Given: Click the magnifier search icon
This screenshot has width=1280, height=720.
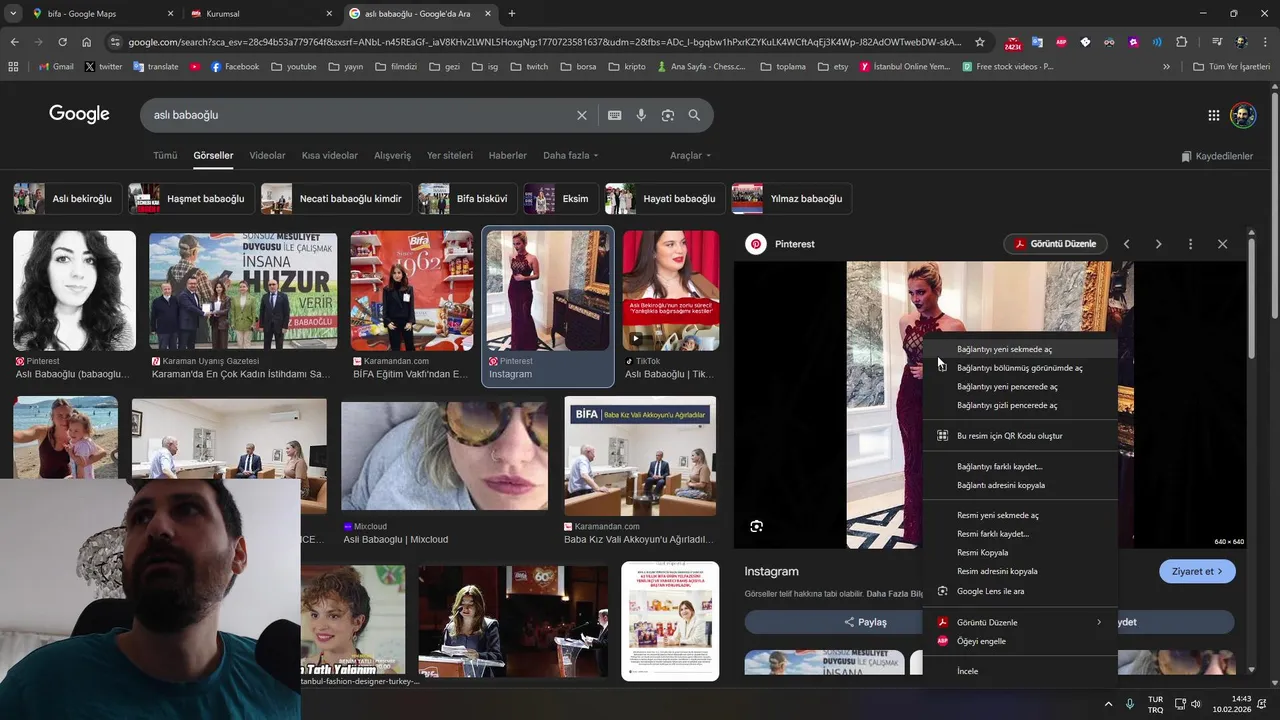Looking at the screenshot, I should point(695,115).
